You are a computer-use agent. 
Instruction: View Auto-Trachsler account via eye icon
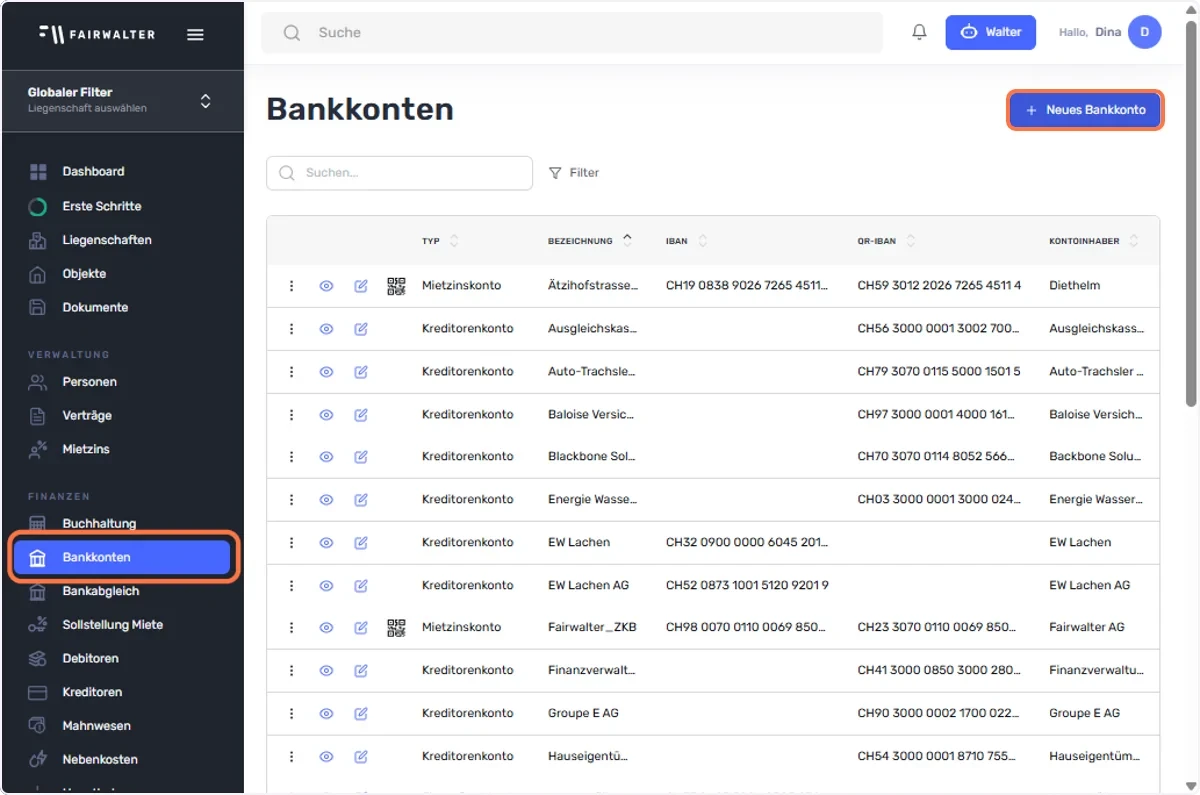(326, 372)
